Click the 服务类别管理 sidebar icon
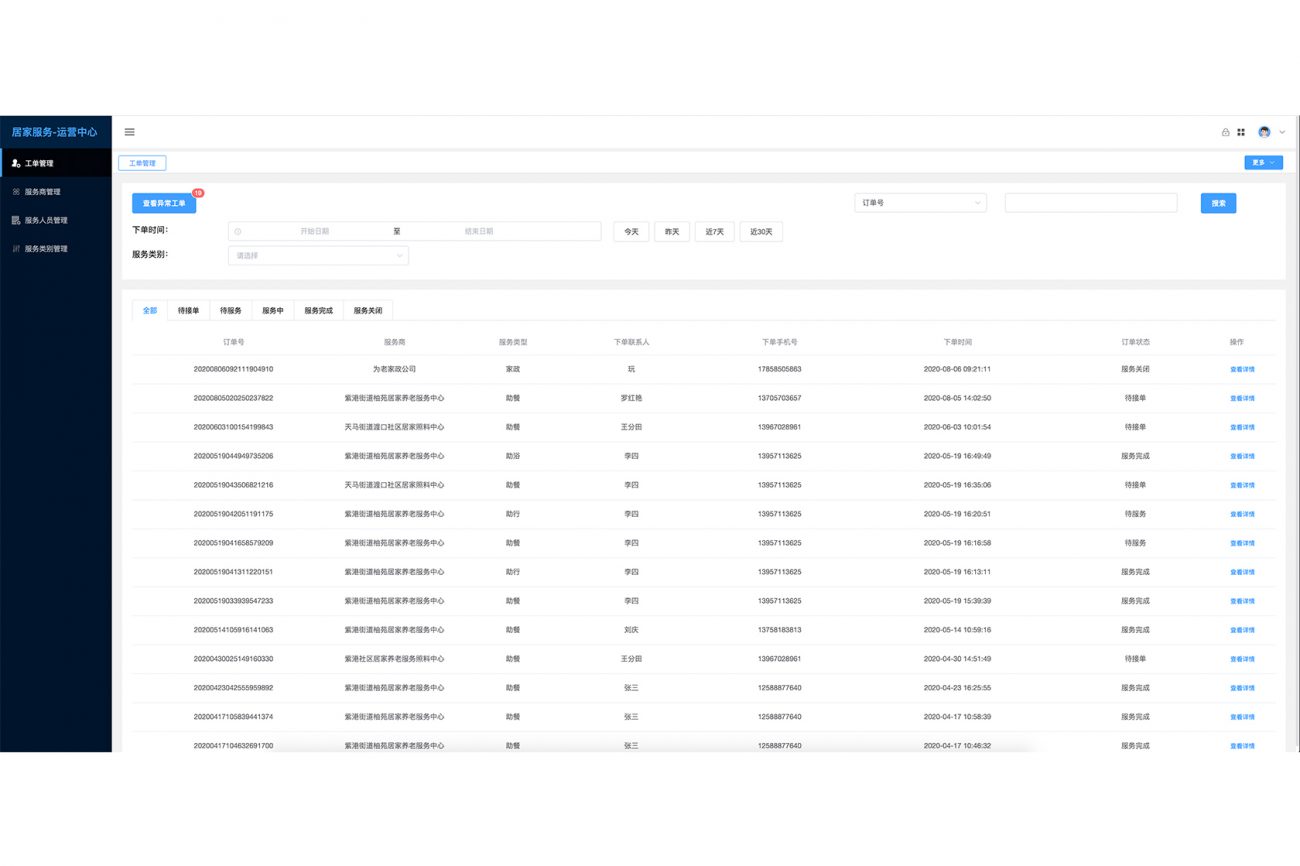 pyautogui.click(x=16, y=249)
